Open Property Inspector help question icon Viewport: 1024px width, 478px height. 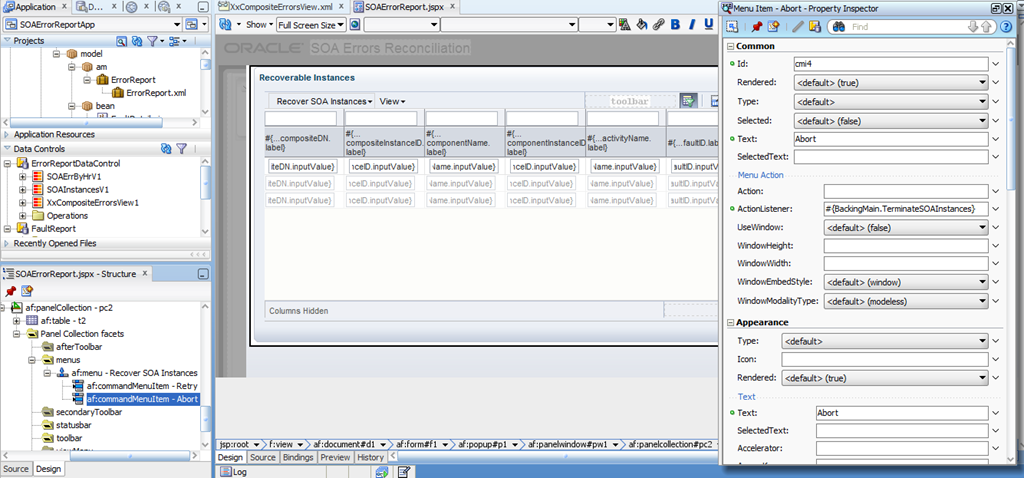click(1004, 27)
